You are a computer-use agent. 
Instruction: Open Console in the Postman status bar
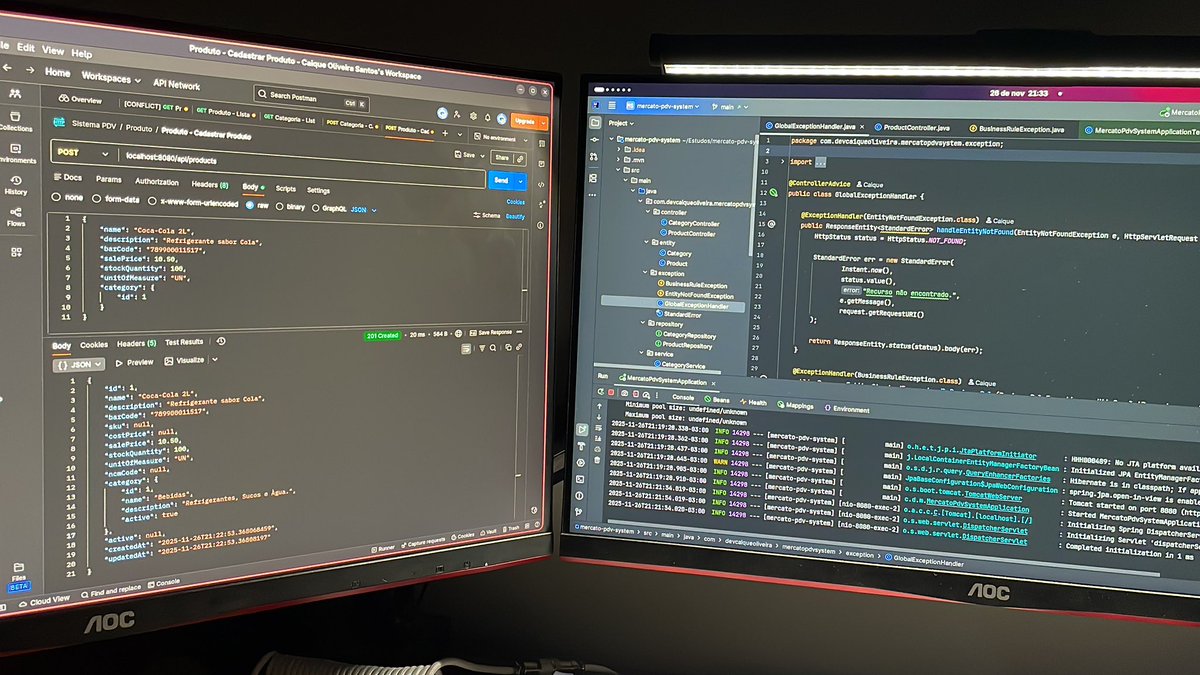(163, 583)
